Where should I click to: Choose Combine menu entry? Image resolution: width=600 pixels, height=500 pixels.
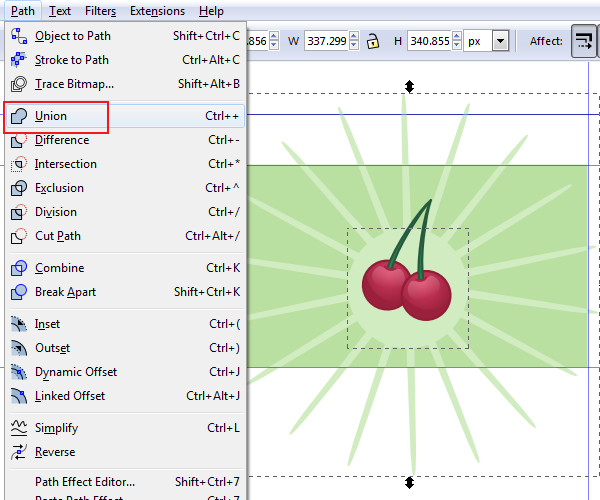pos(126,268)
